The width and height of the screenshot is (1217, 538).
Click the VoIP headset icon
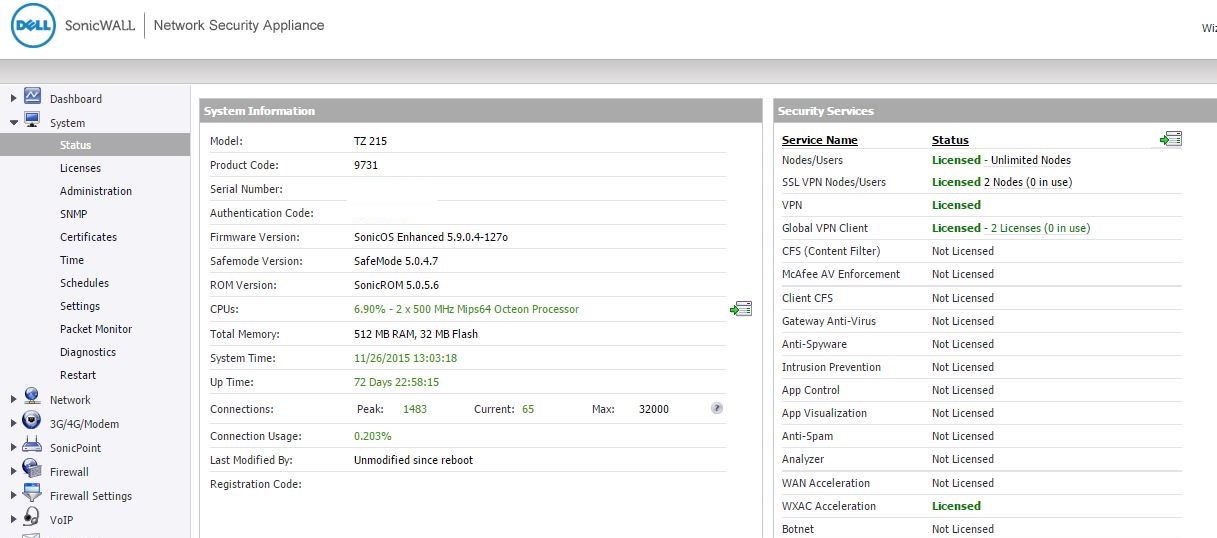(32, 517)
